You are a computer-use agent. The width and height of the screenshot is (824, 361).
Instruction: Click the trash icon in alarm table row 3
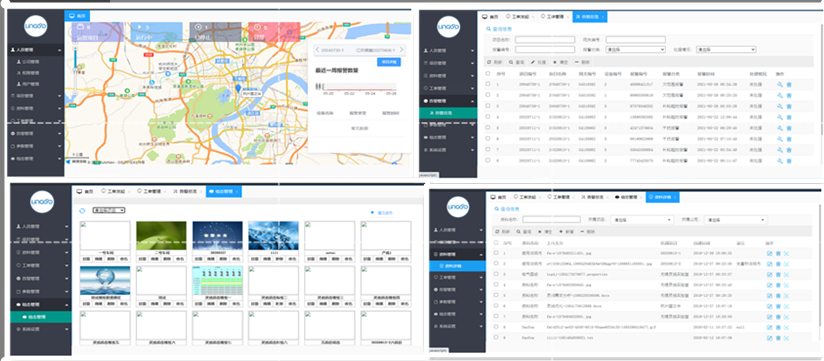click(788, 106)
